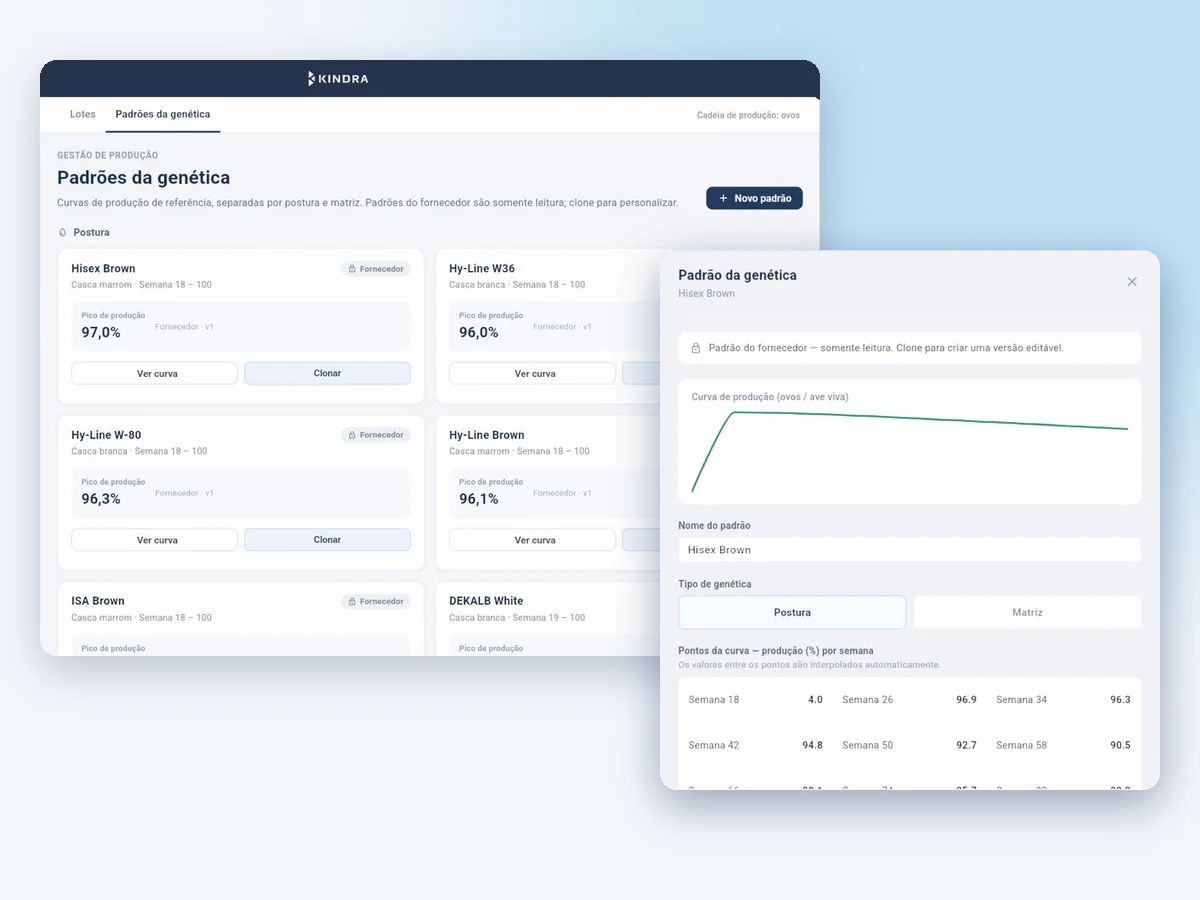Click the 'GESTÃO DE PRODUÇÃO' label above the heading
This screenshot has height=900, width=1200.
108,155
